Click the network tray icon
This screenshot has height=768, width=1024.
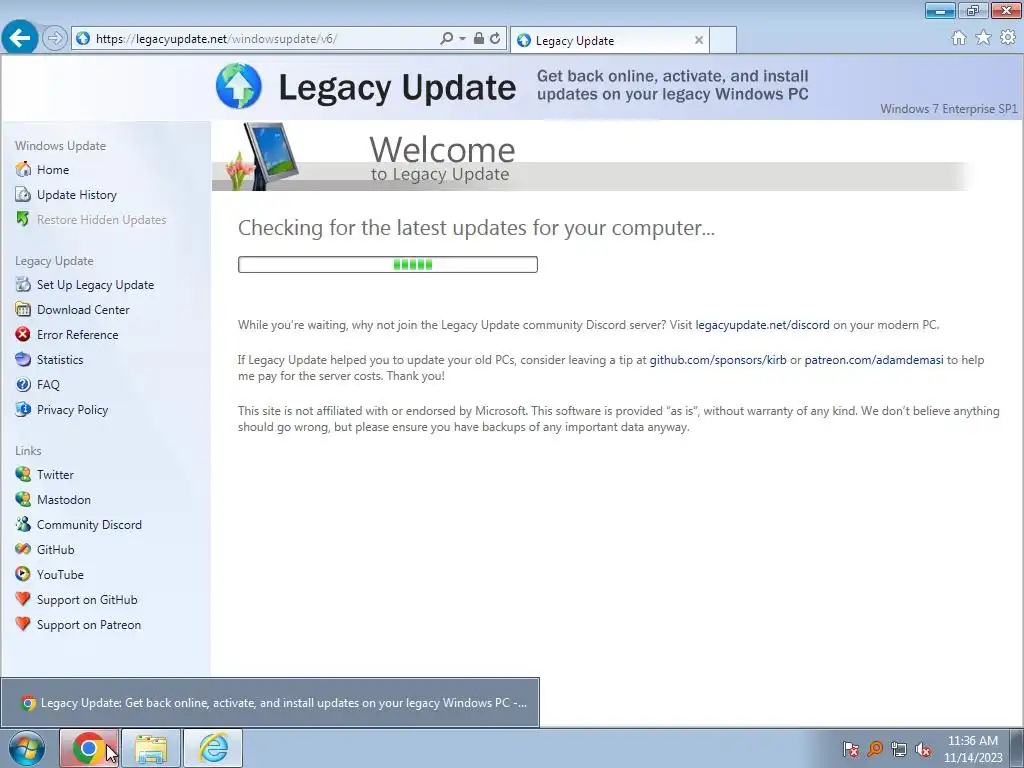[899, 749]
